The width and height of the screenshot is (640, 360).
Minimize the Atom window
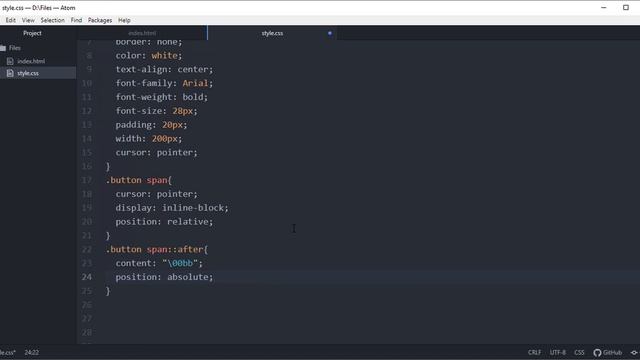click(604, 8)
